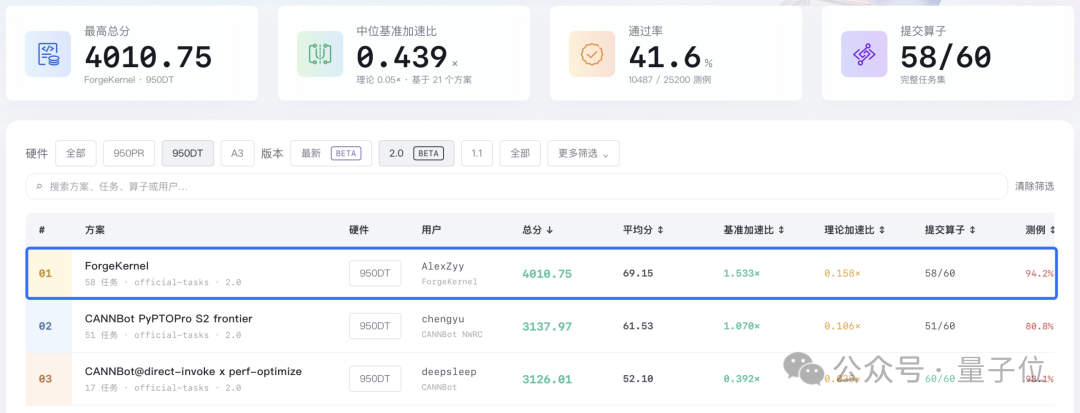Select 950PR hardware filter

(129, 153)
